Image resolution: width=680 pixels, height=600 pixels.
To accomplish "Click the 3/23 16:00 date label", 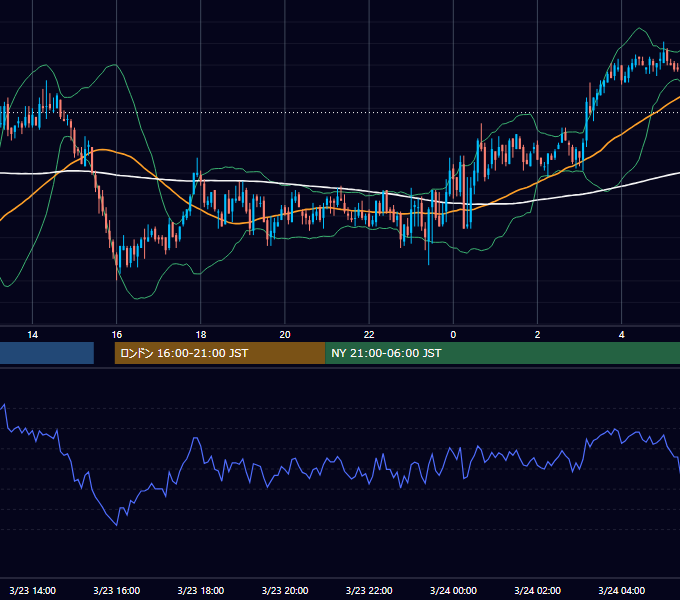I will 117,590.
